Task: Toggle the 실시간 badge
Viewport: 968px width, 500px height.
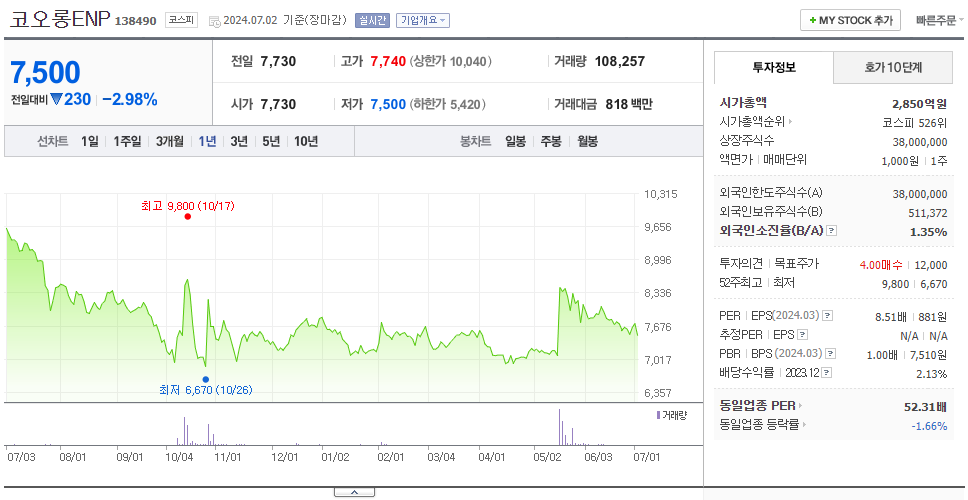Action: (x=372, y=20)
